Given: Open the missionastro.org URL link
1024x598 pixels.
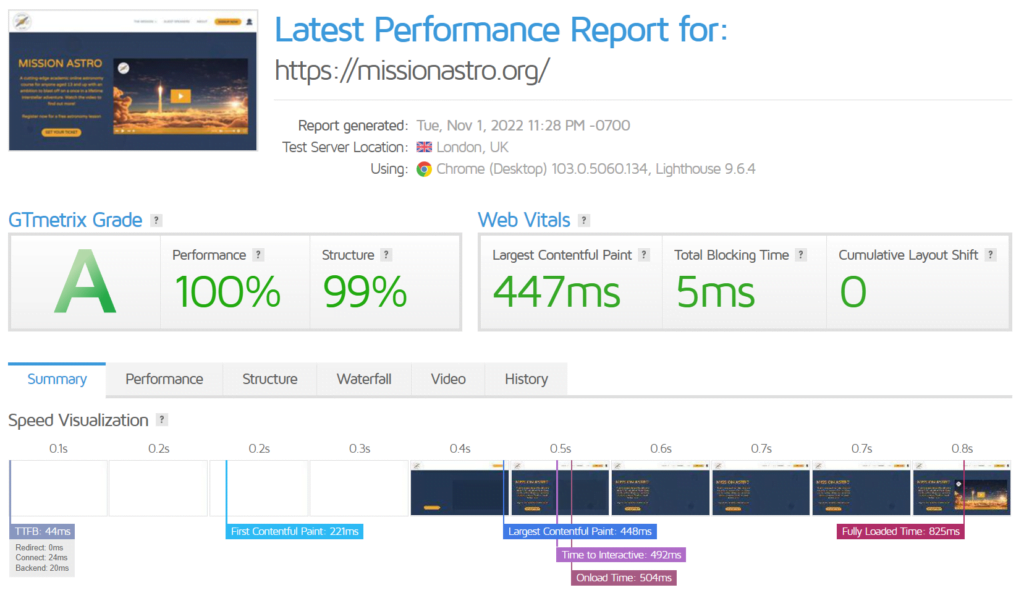Looking at the screenshot, I should point(412,71).
